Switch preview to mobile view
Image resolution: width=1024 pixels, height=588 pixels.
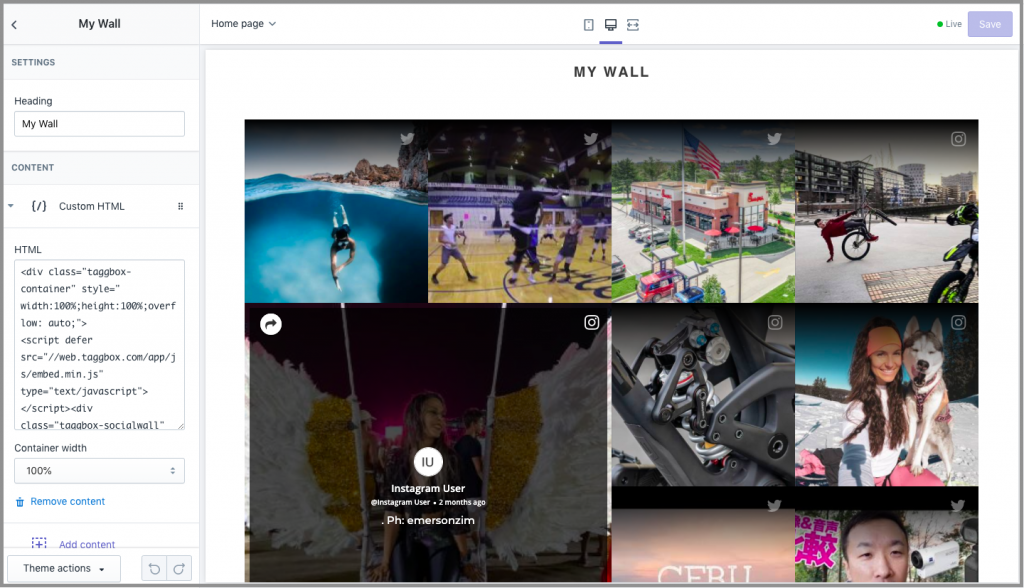coord(589,23)
